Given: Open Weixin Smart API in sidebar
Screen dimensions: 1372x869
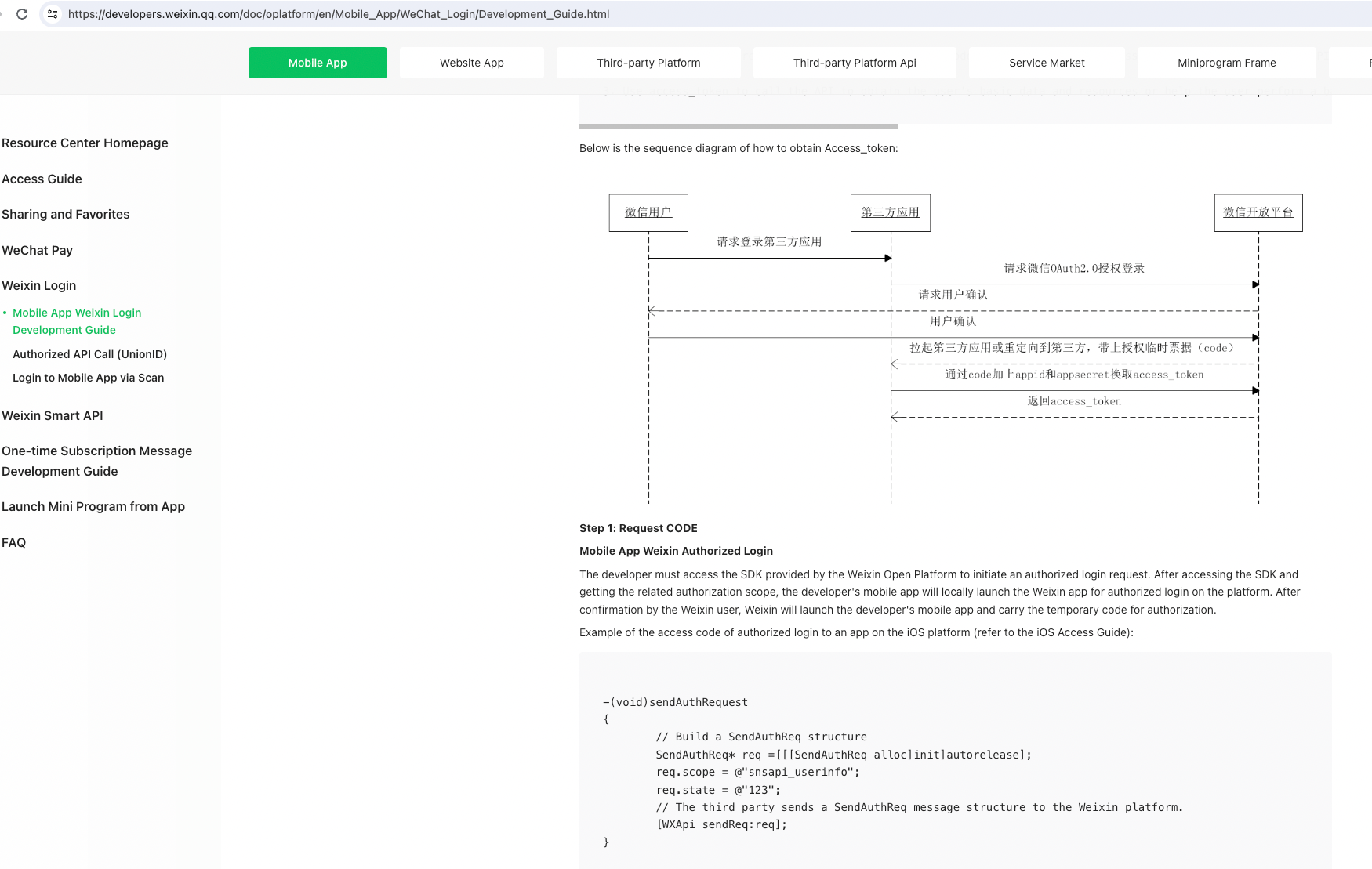Looking at the screenshot, I should [x=52, y=416].
